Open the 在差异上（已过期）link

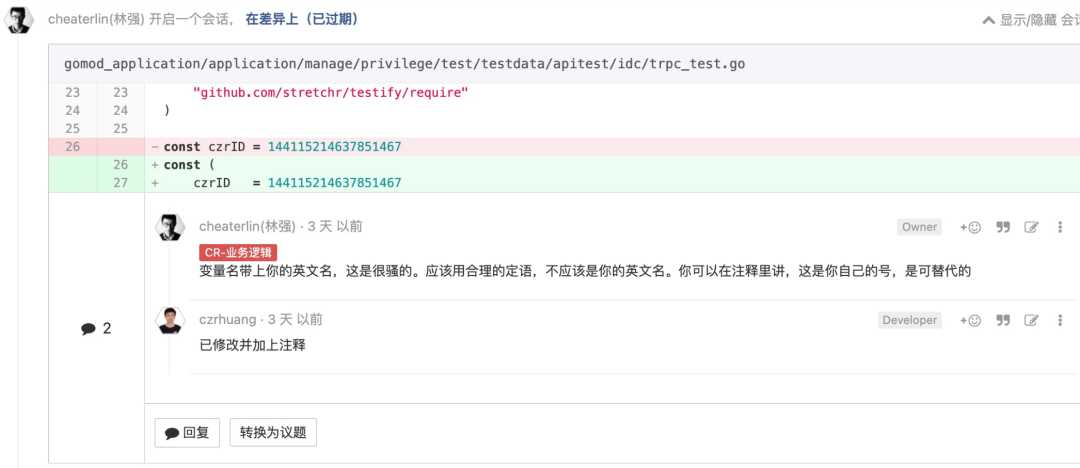tap(302, 19)
